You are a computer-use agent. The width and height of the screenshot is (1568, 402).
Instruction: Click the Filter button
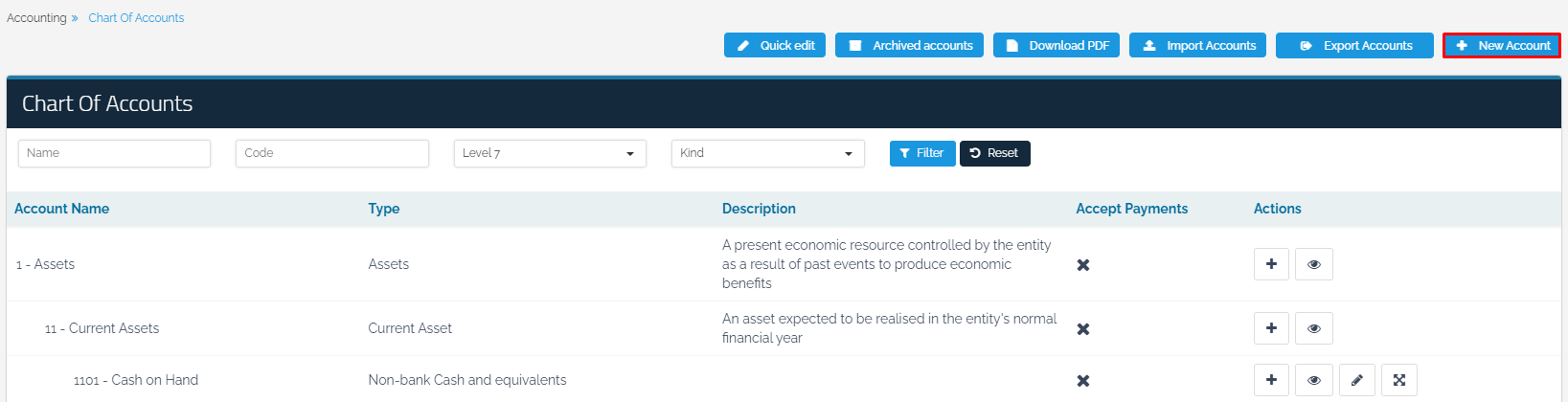[x=921, y=153]
